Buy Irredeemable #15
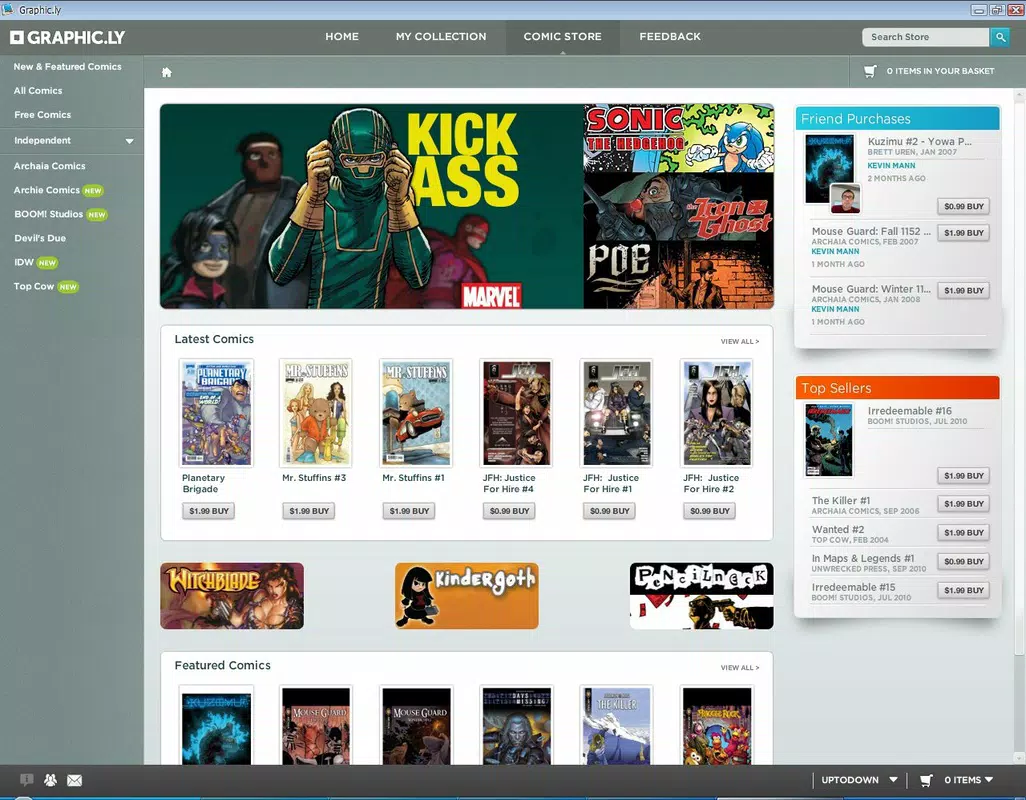The height and width of the screenshot is (800, 1026). [963, 590]
